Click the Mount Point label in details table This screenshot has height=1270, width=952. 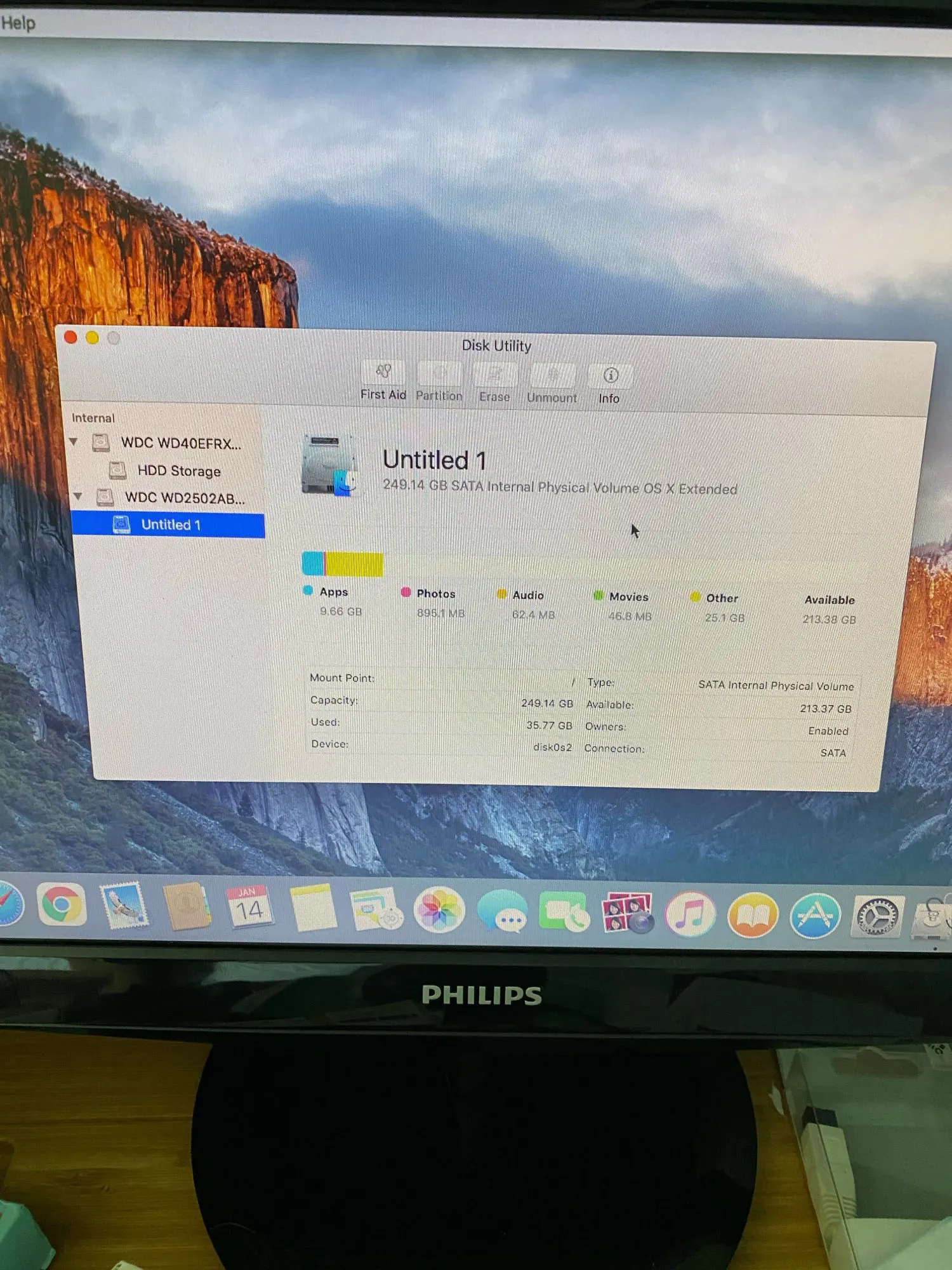click(342, 678)
